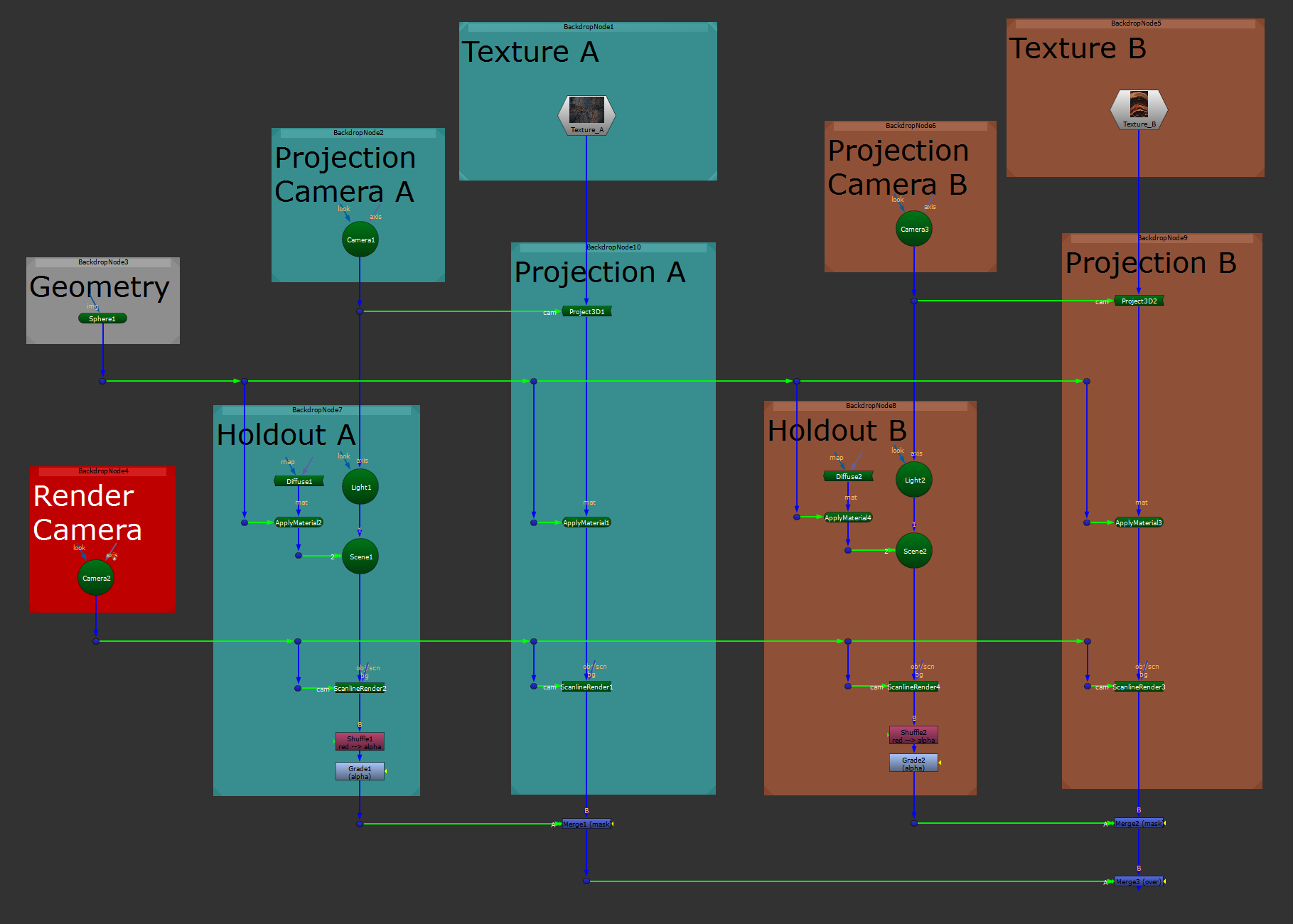
Task: Select the Project3D1 node
Action: 586,311
